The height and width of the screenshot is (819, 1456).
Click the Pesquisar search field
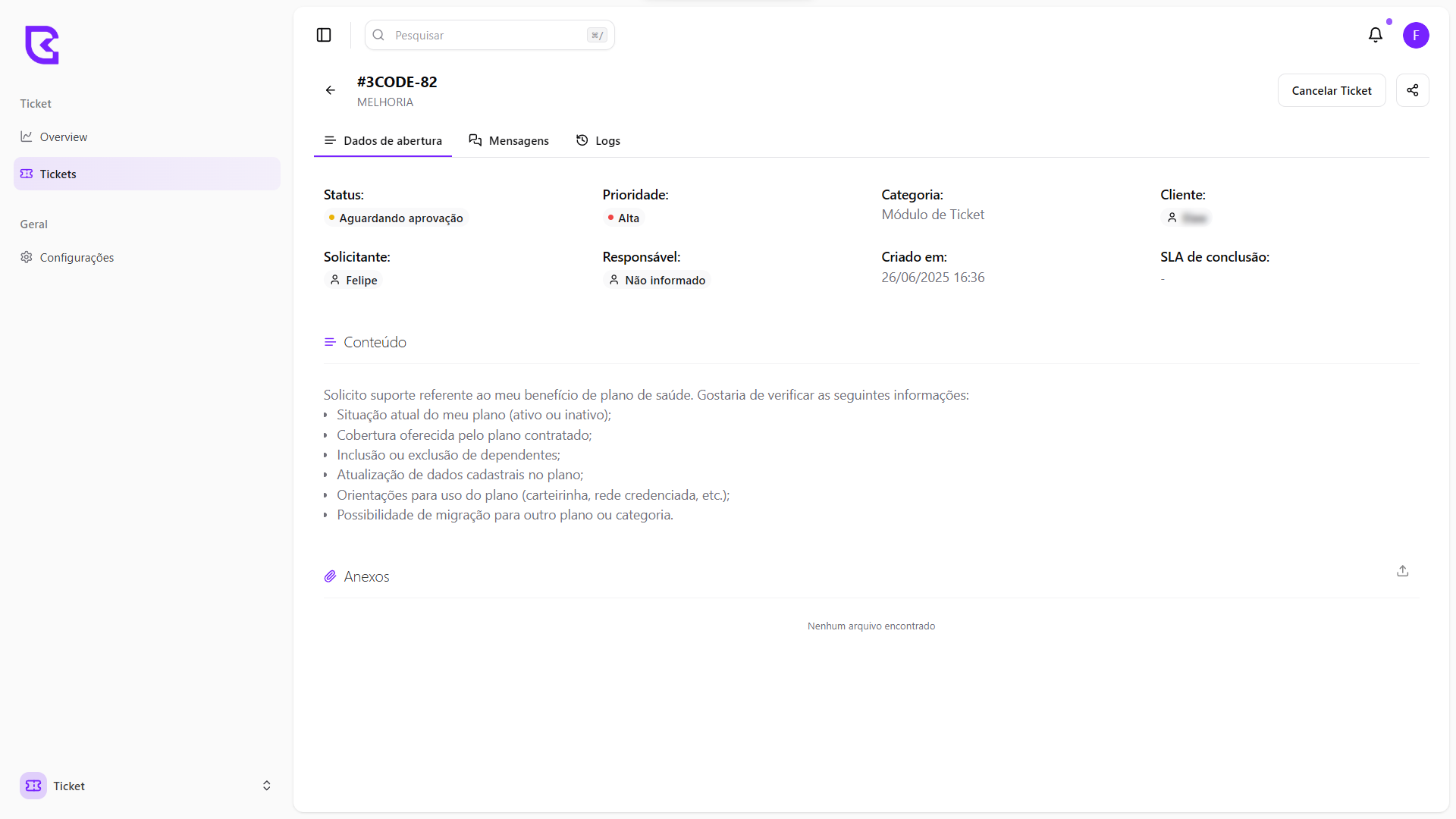(x=489, y=36)
